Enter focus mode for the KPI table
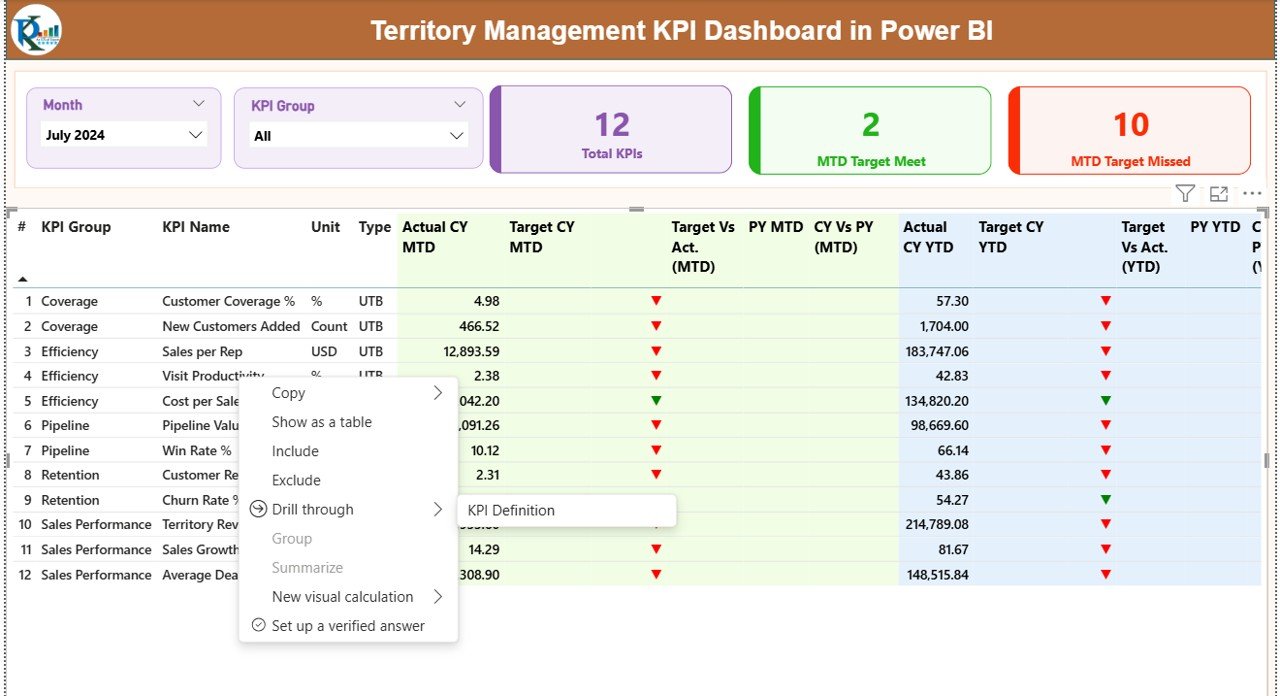The image size is (1280, 696). [1218, 192]
